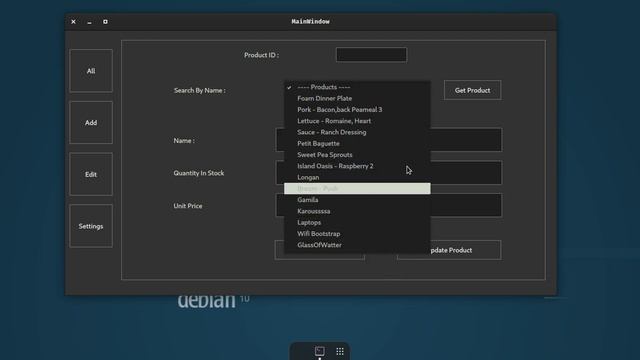The height and width of the screenshot is (360, 640).
Task: Select Longan in the product list
Action: [357, 177]
